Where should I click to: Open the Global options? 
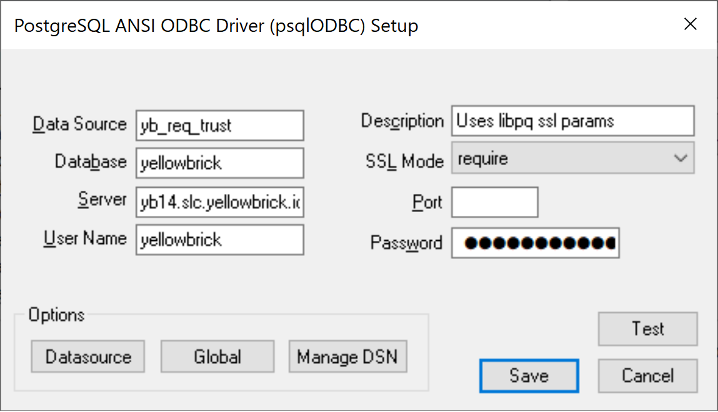coord(217,356)
